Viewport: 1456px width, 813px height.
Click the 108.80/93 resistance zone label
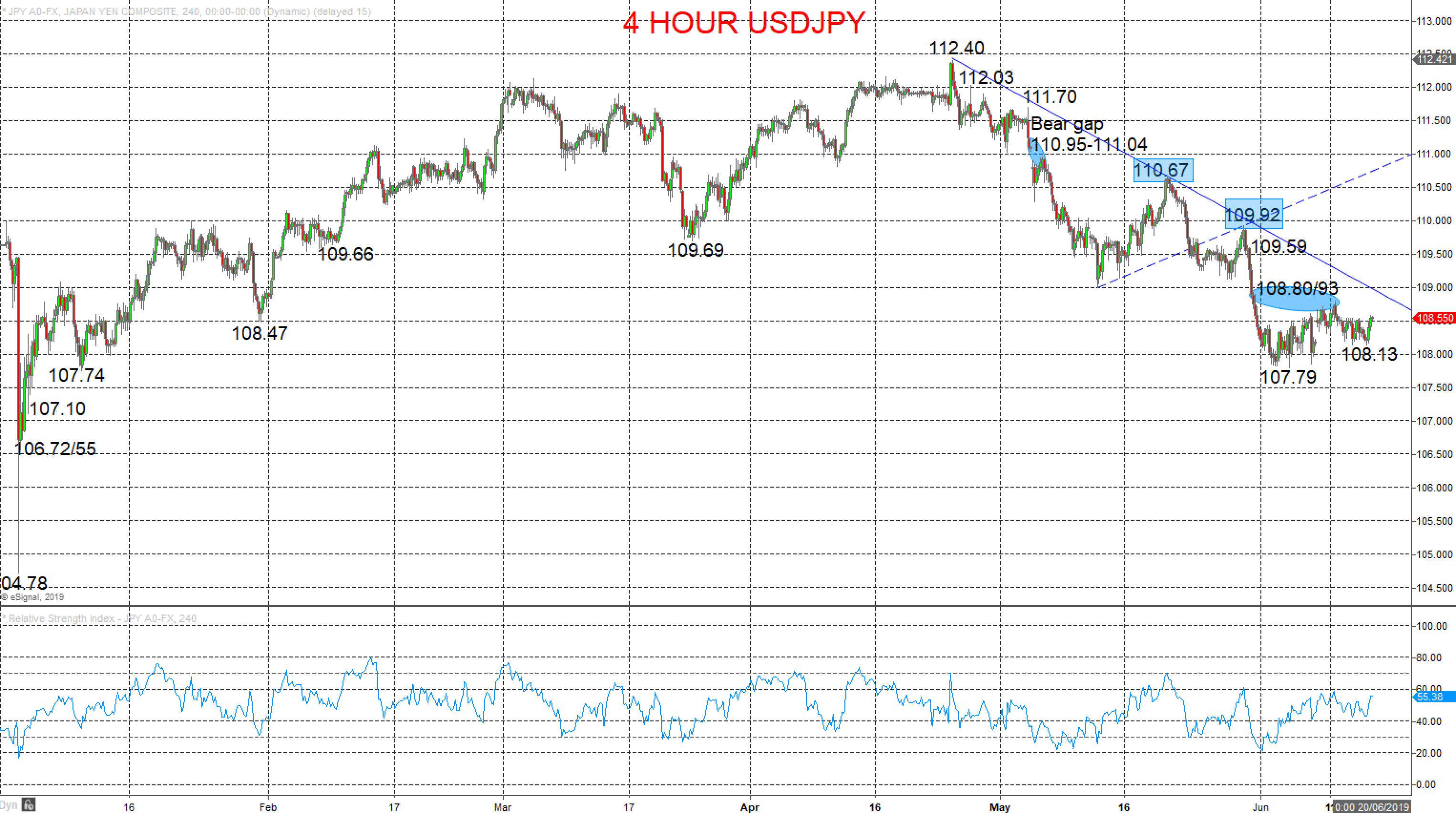[x=1297, y=289]
